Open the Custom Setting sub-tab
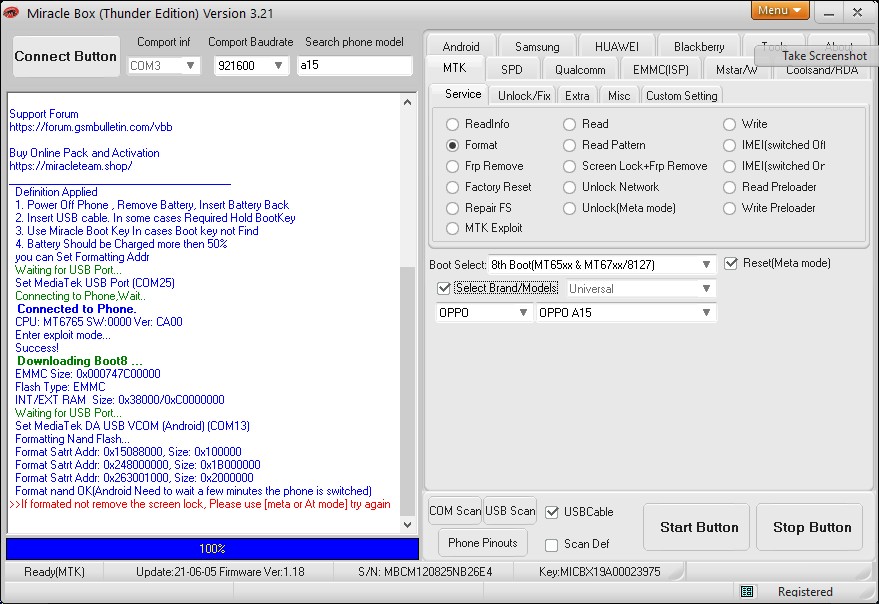 (x=681, y=96)
